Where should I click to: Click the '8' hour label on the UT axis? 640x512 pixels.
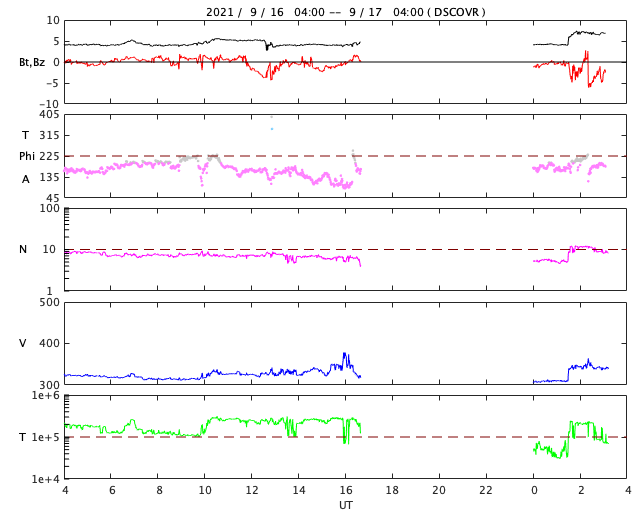[x=159, y=490]
